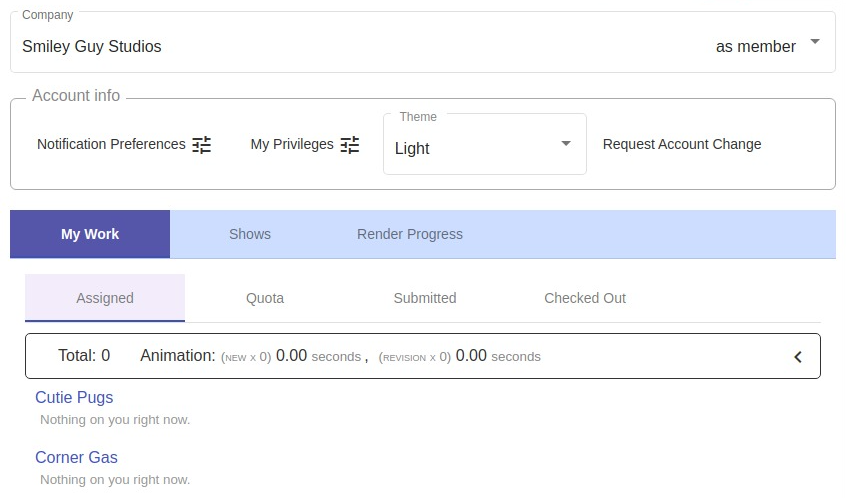Open the Submitted sub-tab
The image size is (846, 498).
(425, 298)
